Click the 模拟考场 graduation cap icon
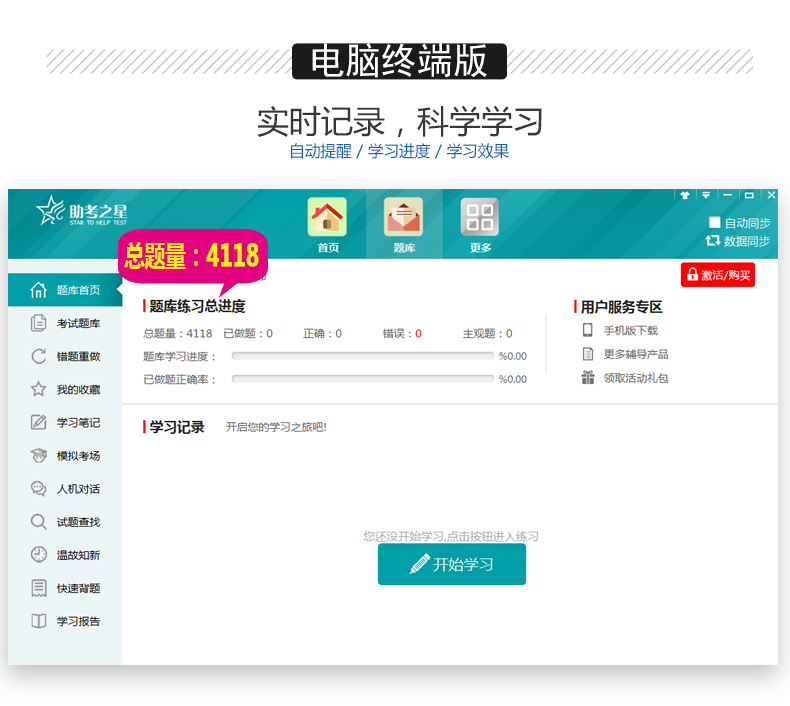 pos(38,456)
